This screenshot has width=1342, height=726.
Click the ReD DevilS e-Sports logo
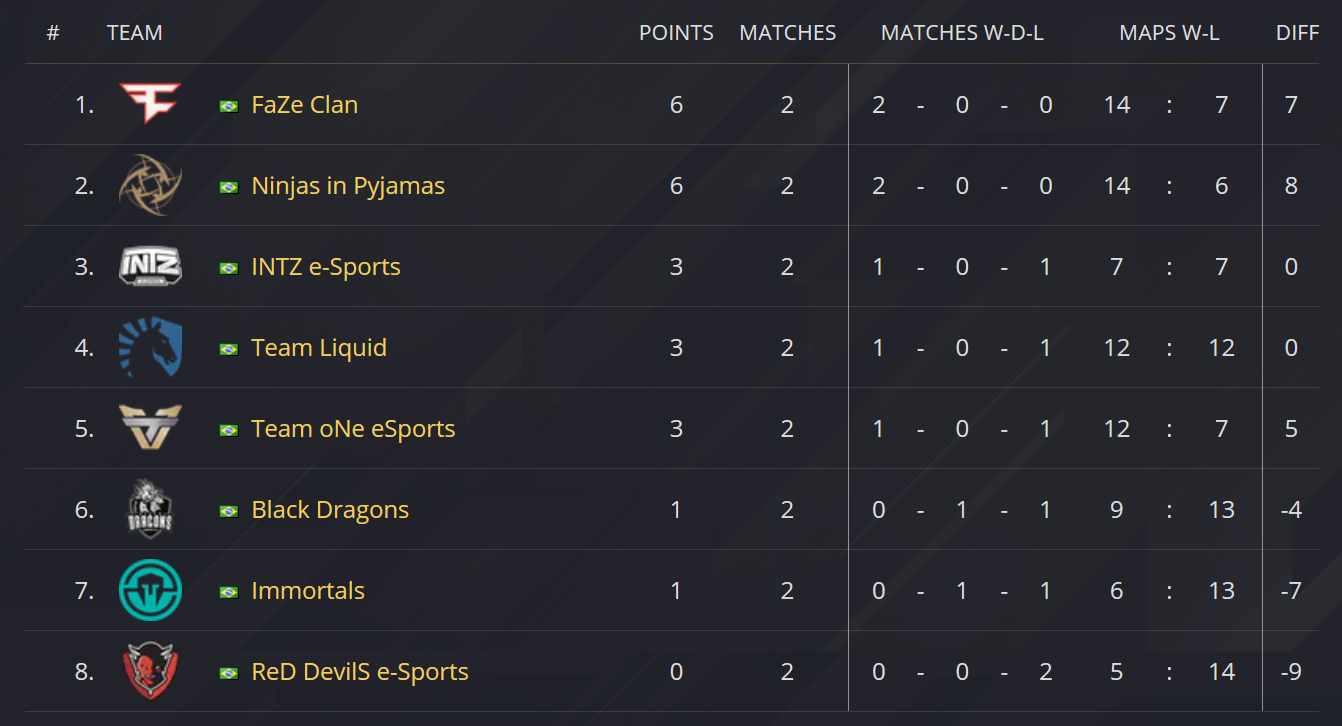coord(150,671)
